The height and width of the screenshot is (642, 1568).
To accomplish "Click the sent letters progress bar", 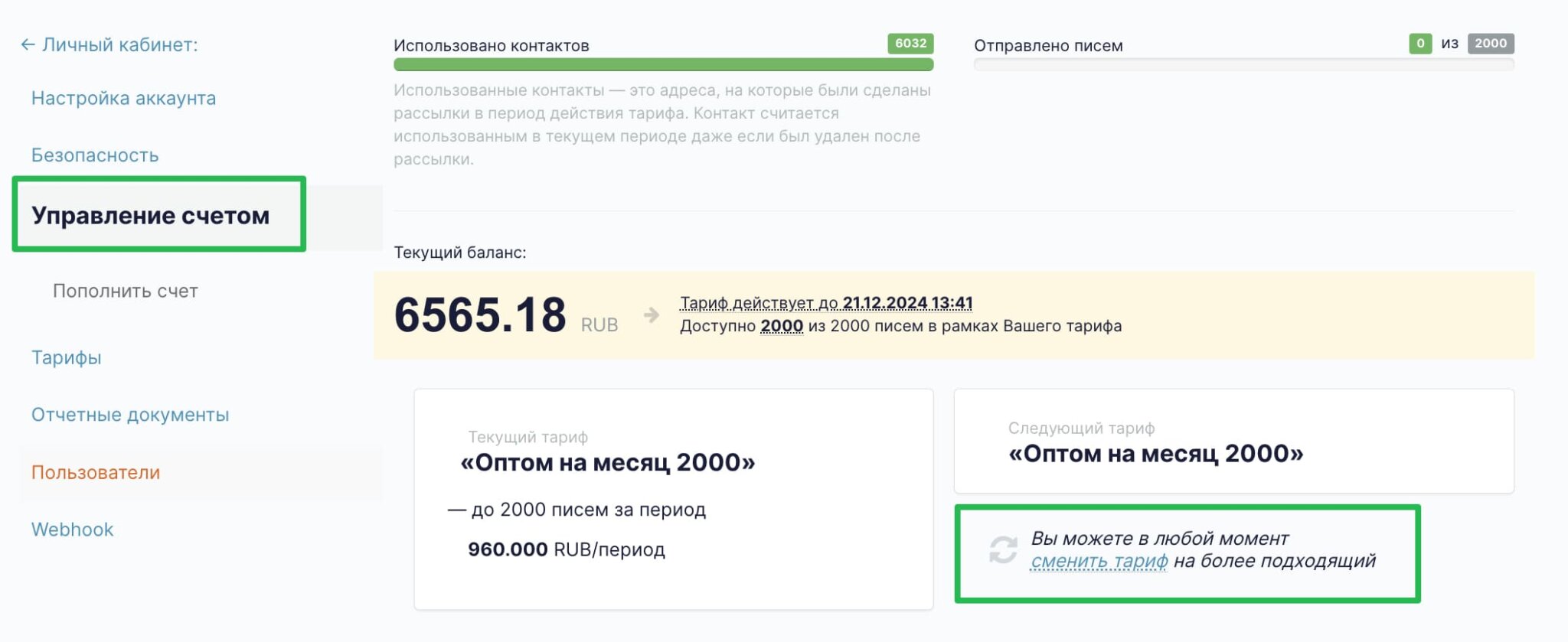I will (x=1243, y=65).
